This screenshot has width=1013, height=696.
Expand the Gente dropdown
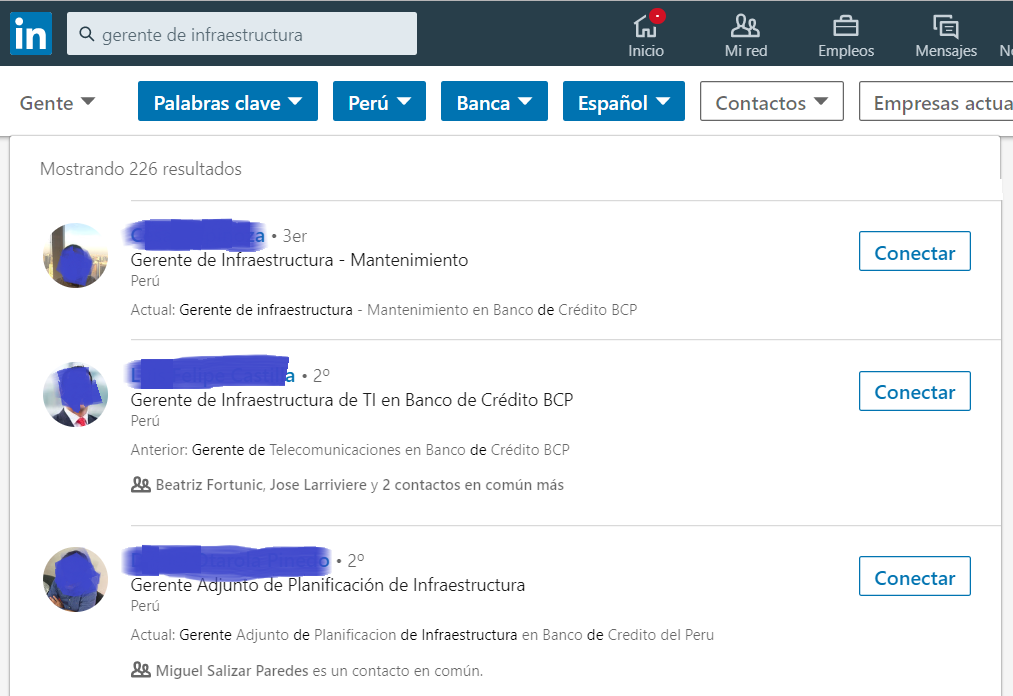point(58,103)
